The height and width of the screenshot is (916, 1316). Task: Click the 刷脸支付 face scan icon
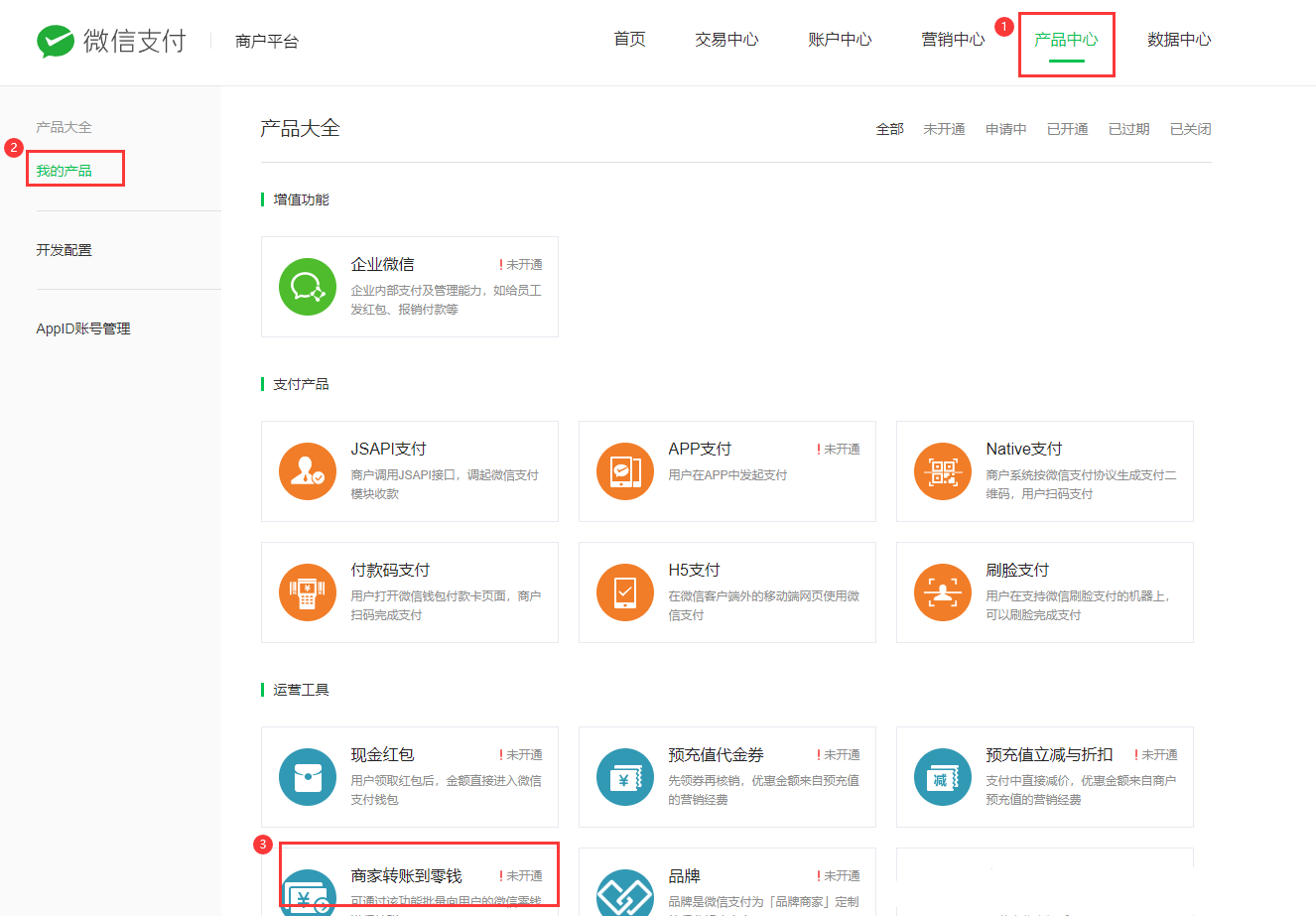(x=943, y=592)
